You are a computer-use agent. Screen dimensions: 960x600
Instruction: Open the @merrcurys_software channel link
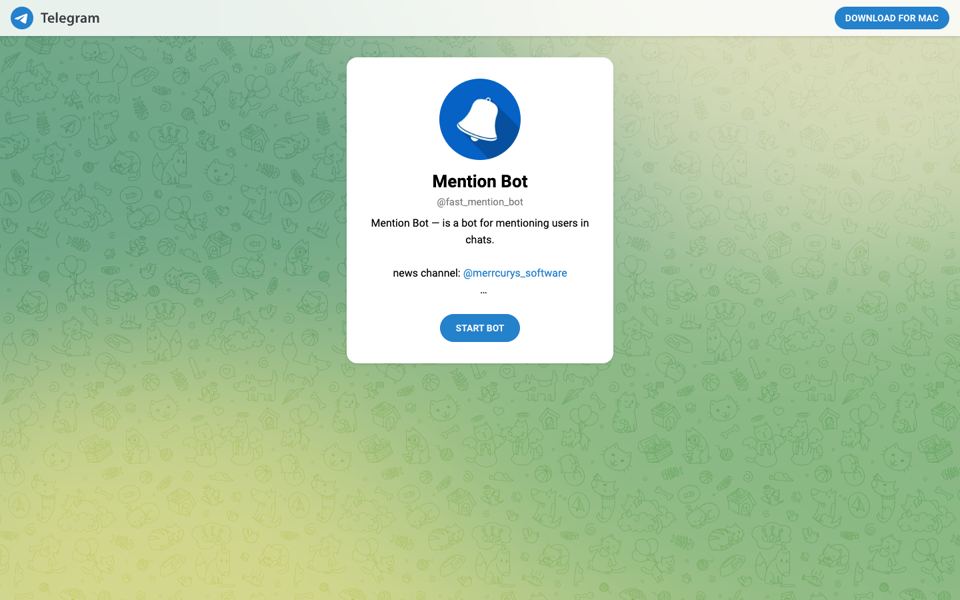click(515, 273)
